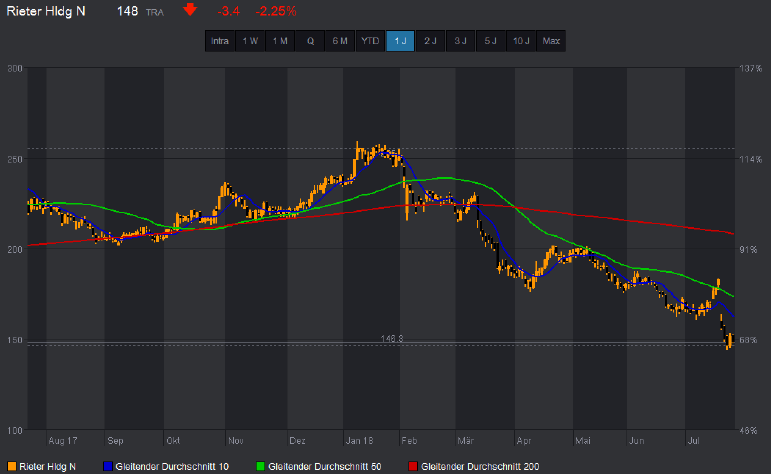Click the 150 price axis label
Image resolution: width=771 pixels, height=474 pixels.
click(x=15, y=340)
